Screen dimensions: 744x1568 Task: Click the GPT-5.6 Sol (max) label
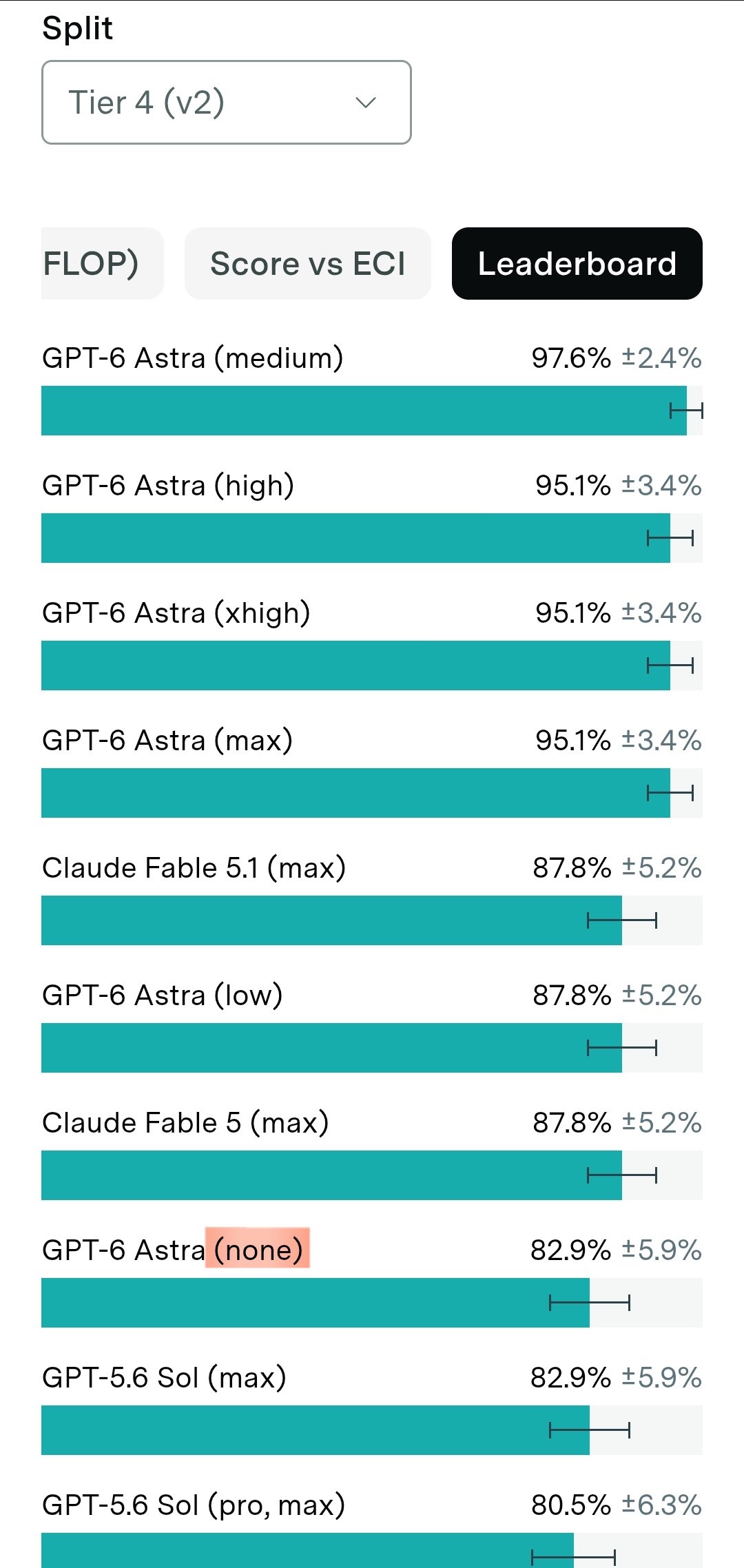(164, 1378)
